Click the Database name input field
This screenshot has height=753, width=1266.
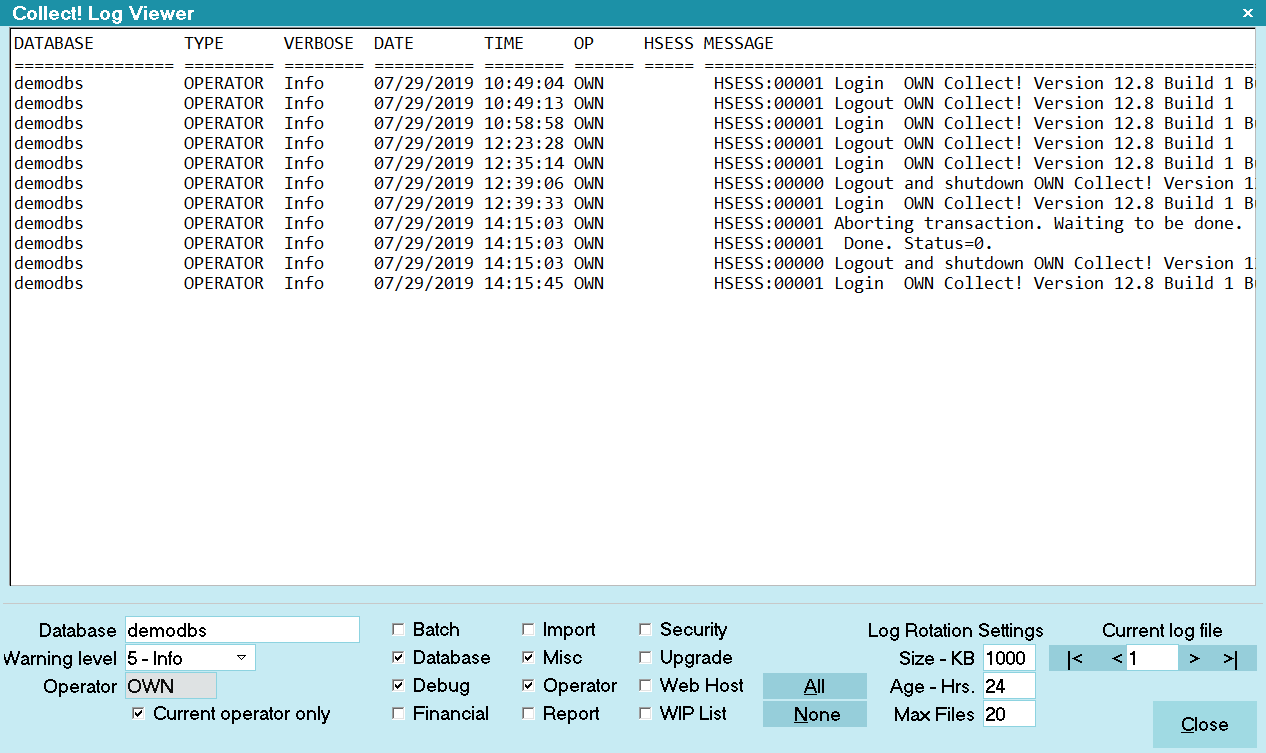pyautogui.click(x=241, y=630)
